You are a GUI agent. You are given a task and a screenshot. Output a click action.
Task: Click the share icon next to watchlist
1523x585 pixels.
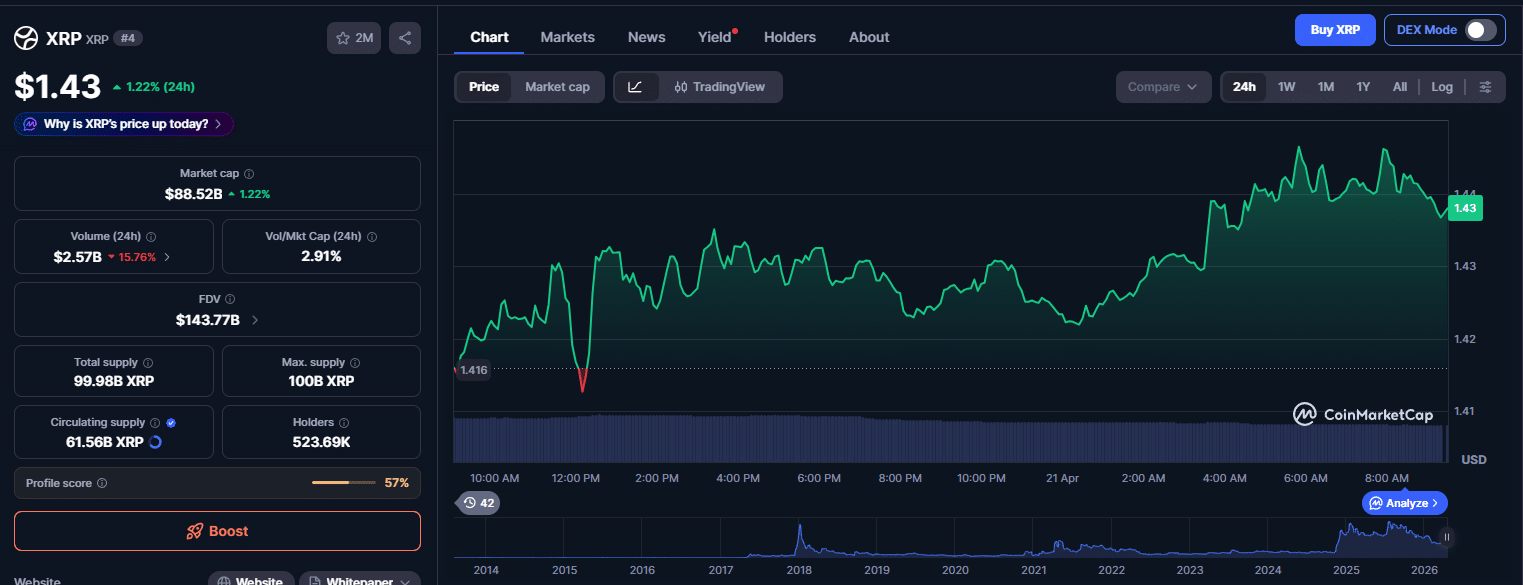(x=405, y=38)
